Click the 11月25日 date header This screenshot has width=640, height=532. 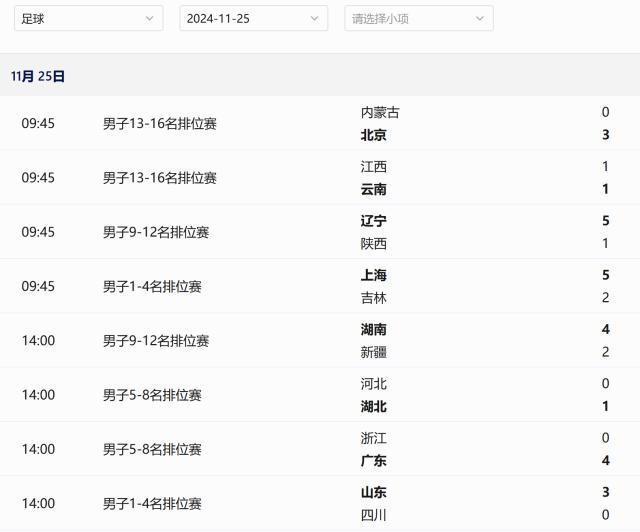(38, 76)
